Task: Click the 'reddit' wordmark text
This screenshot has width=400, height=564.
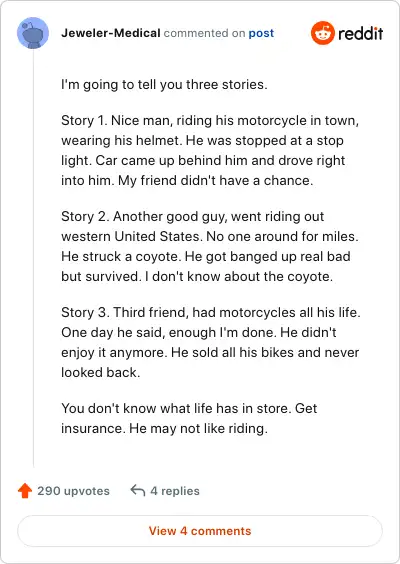Action: tap(360, 33)
